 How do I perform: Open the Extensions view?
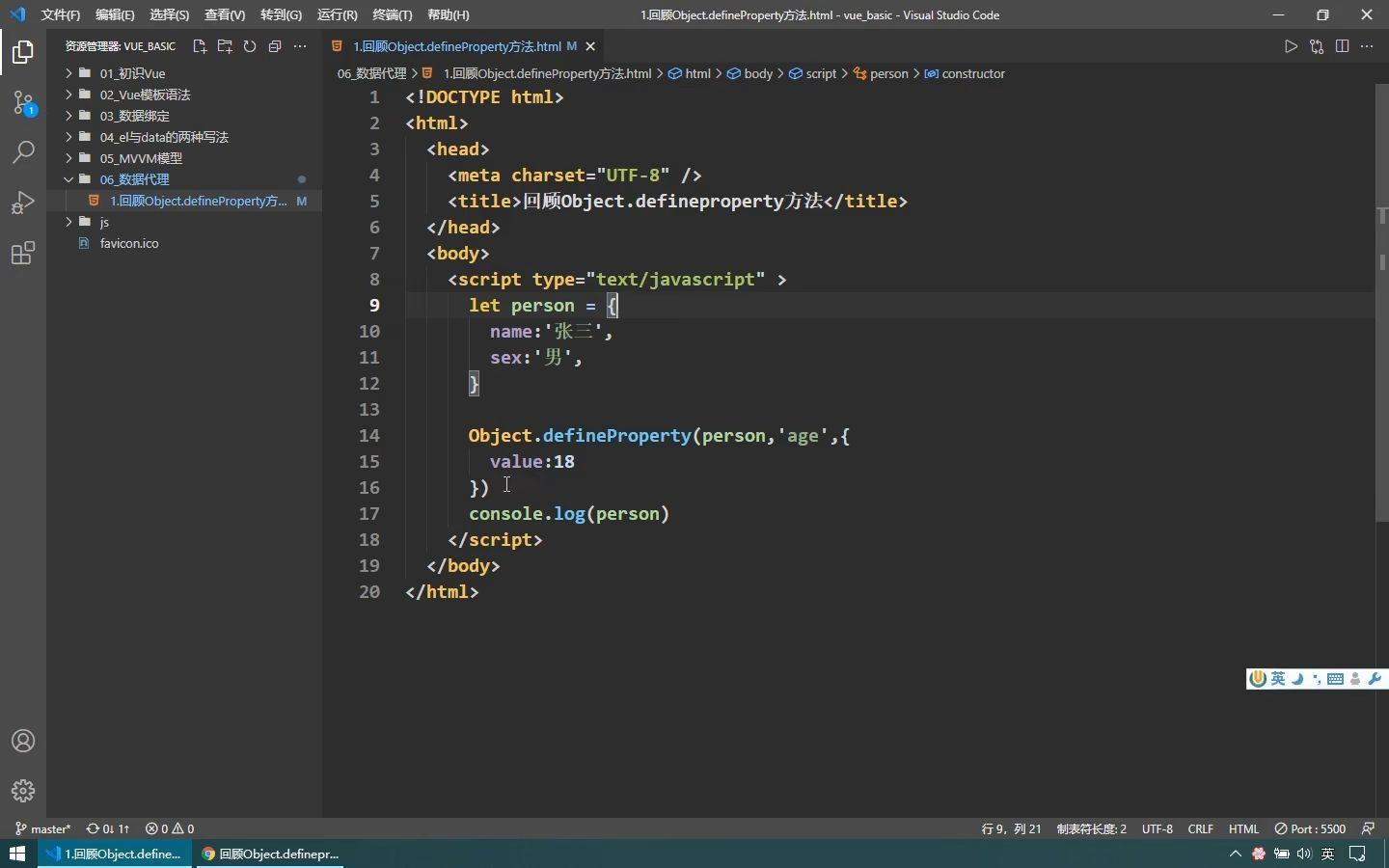tap(23, 253)
